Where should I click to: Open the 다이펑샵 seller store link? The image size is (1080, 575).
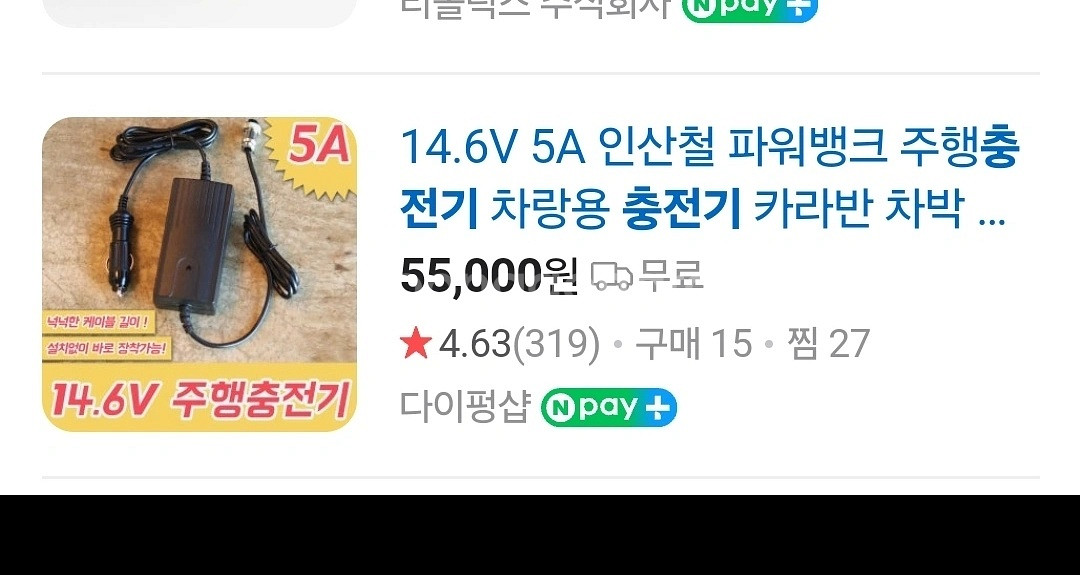[466, 407]
